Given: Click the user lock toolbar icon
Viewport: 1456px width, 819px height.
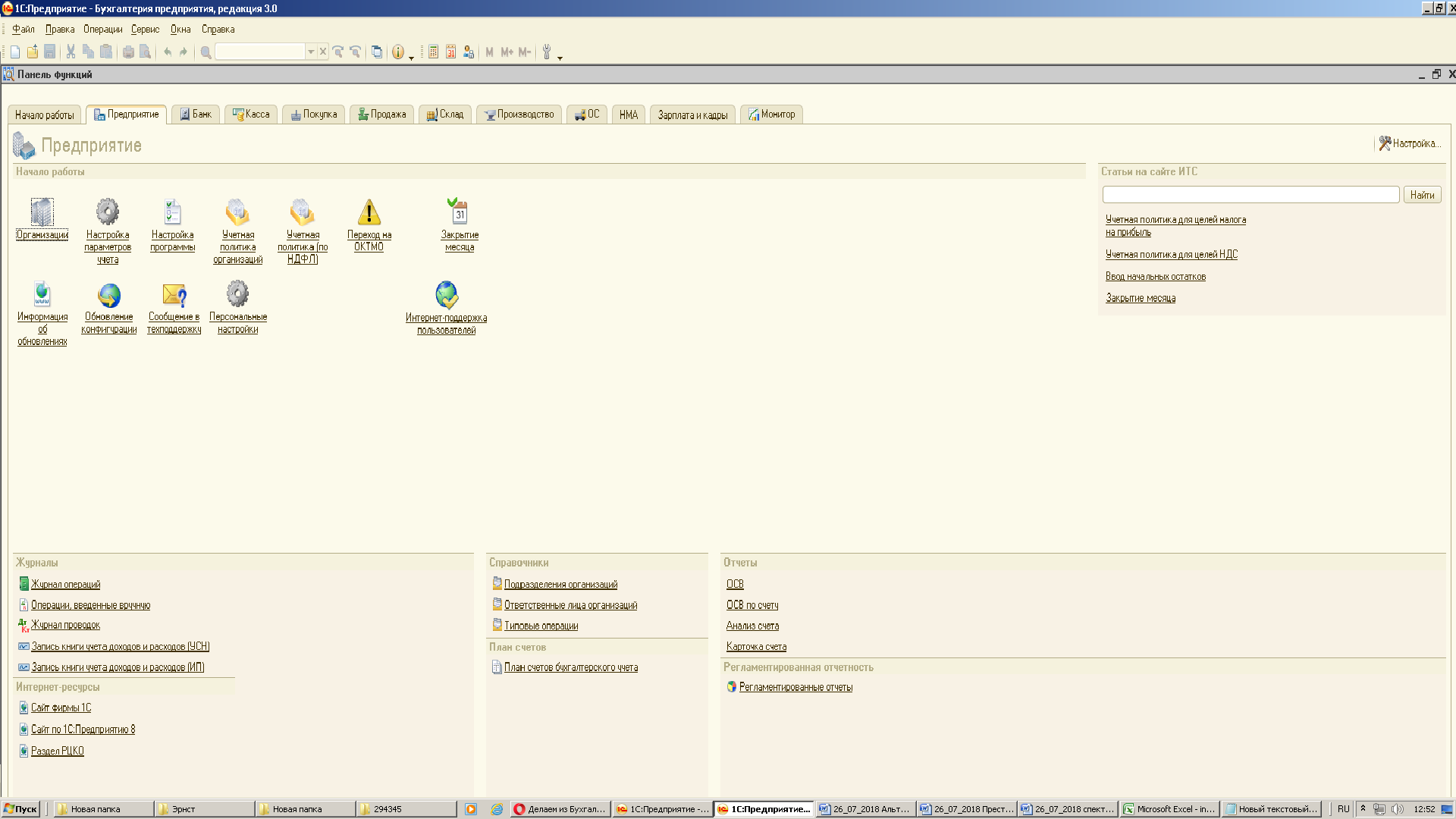Looking at the screenshot, I should coord(469,52).
